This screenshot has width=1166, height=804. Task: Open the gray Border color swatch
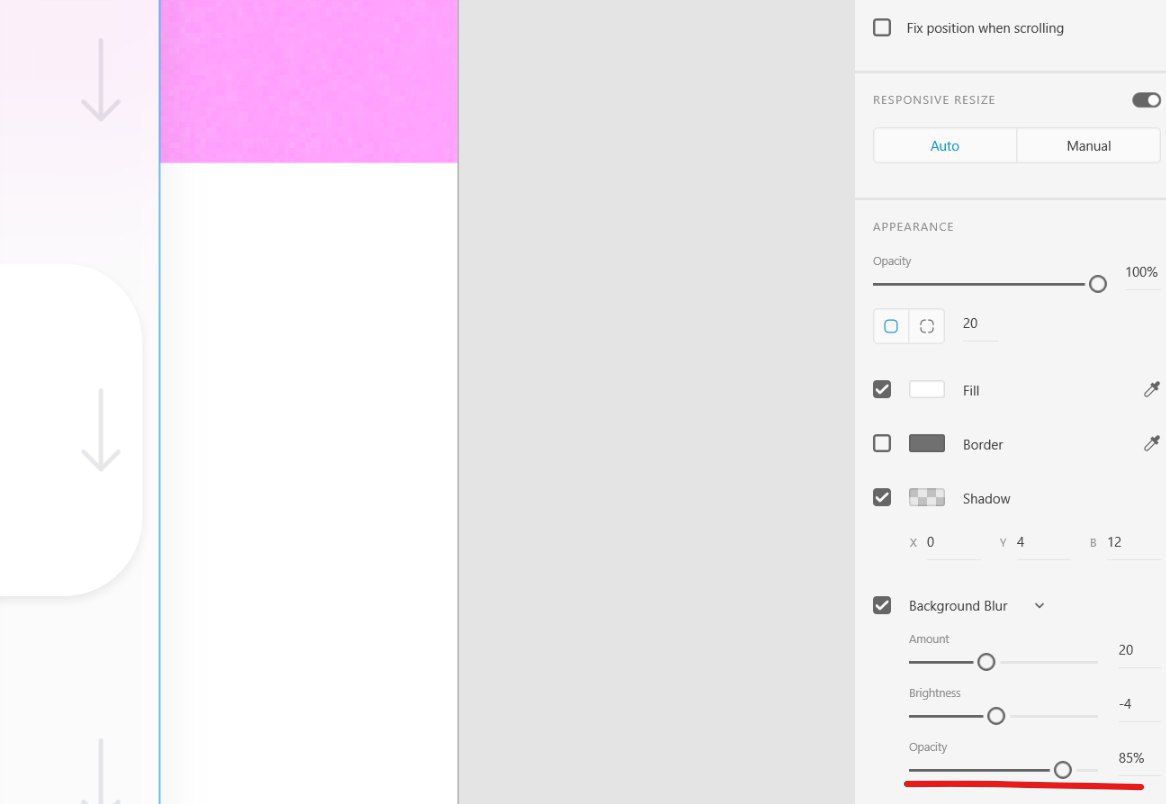(x=927, y=443)
